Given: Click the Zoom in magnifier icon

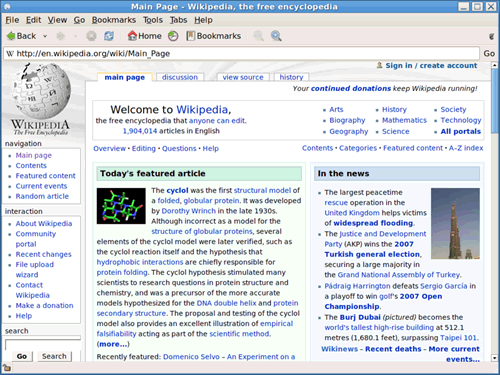Looking at the screenshot, I should (x=276, y=36).
